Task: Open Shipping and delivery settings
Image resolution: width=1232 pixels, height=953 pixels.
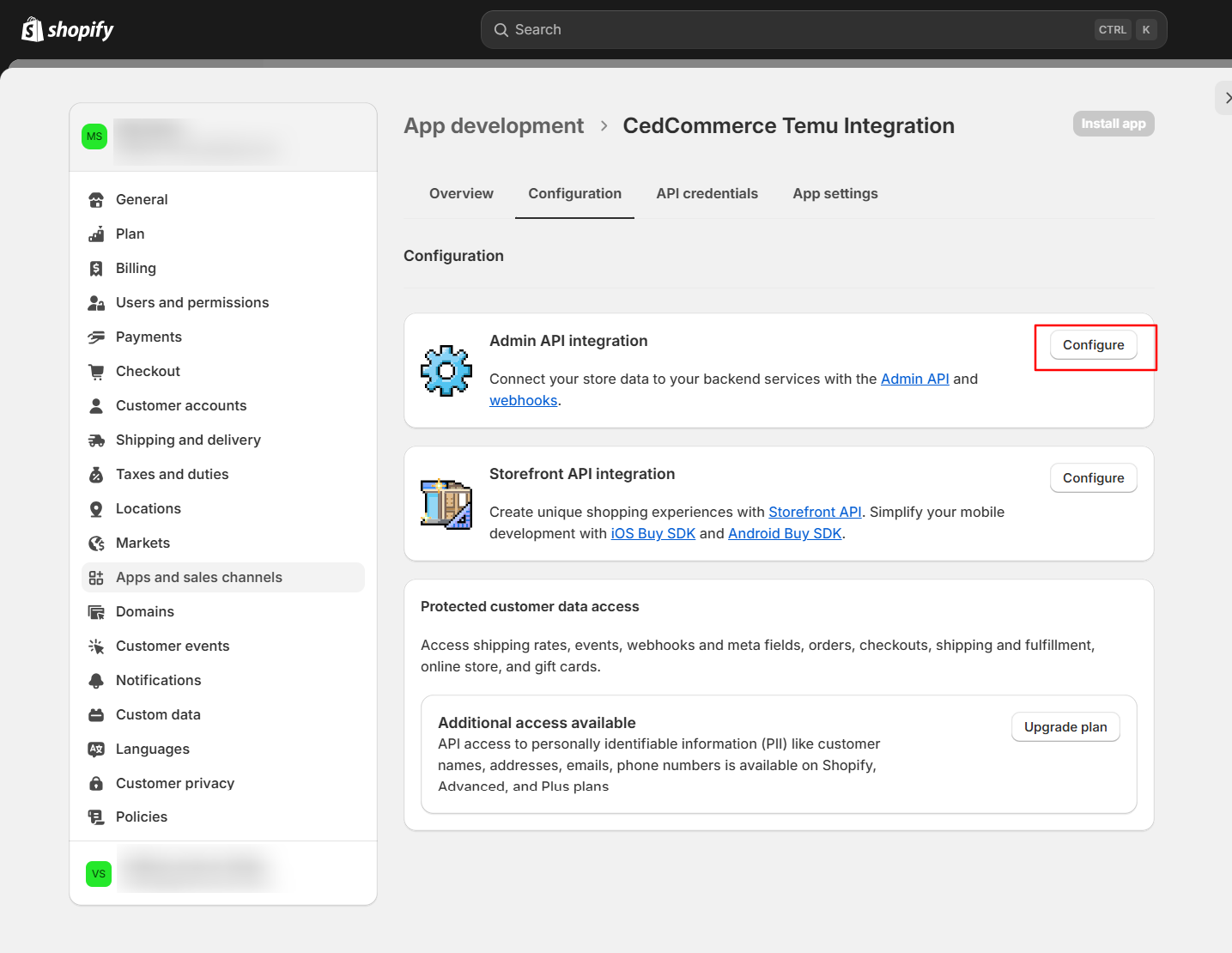Action: click(x=223, y=440)
